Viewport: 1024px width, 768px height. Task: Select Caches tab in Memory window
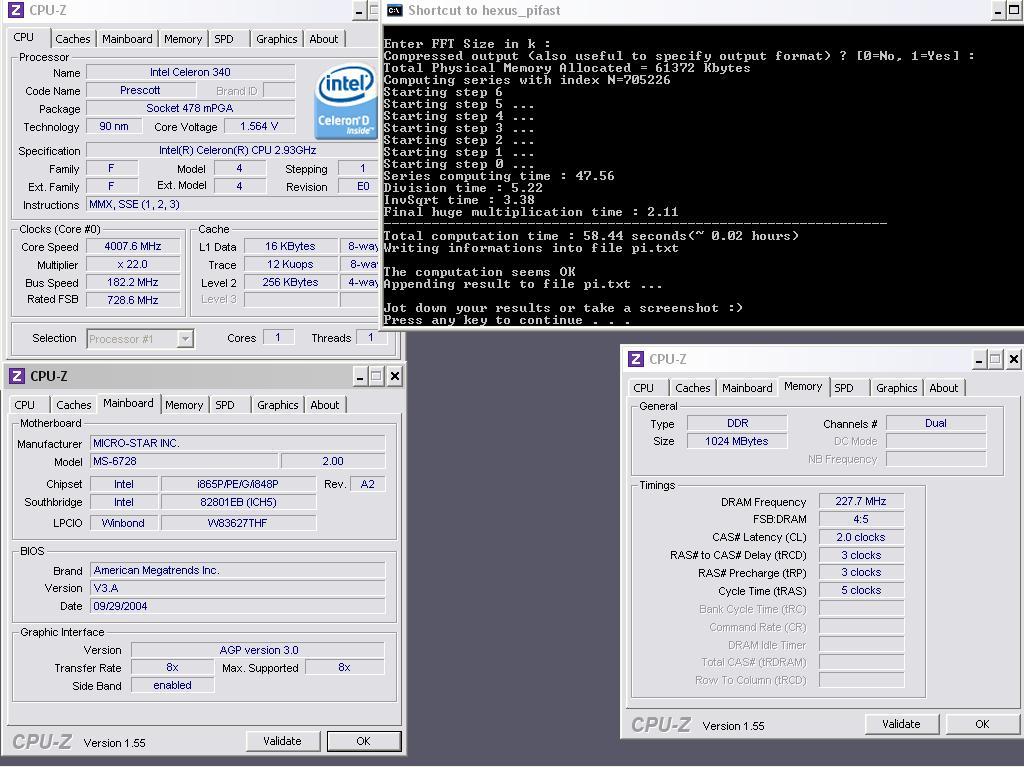pyautogui.click(x=693, y=388)
